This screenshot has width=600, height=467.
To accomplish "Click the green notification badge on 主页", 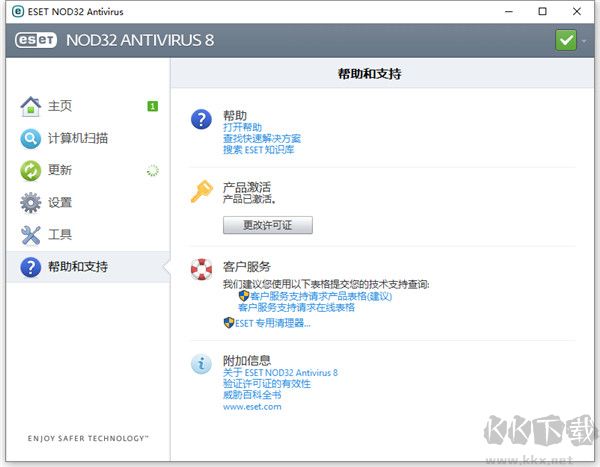I will [x=152, y=106].
